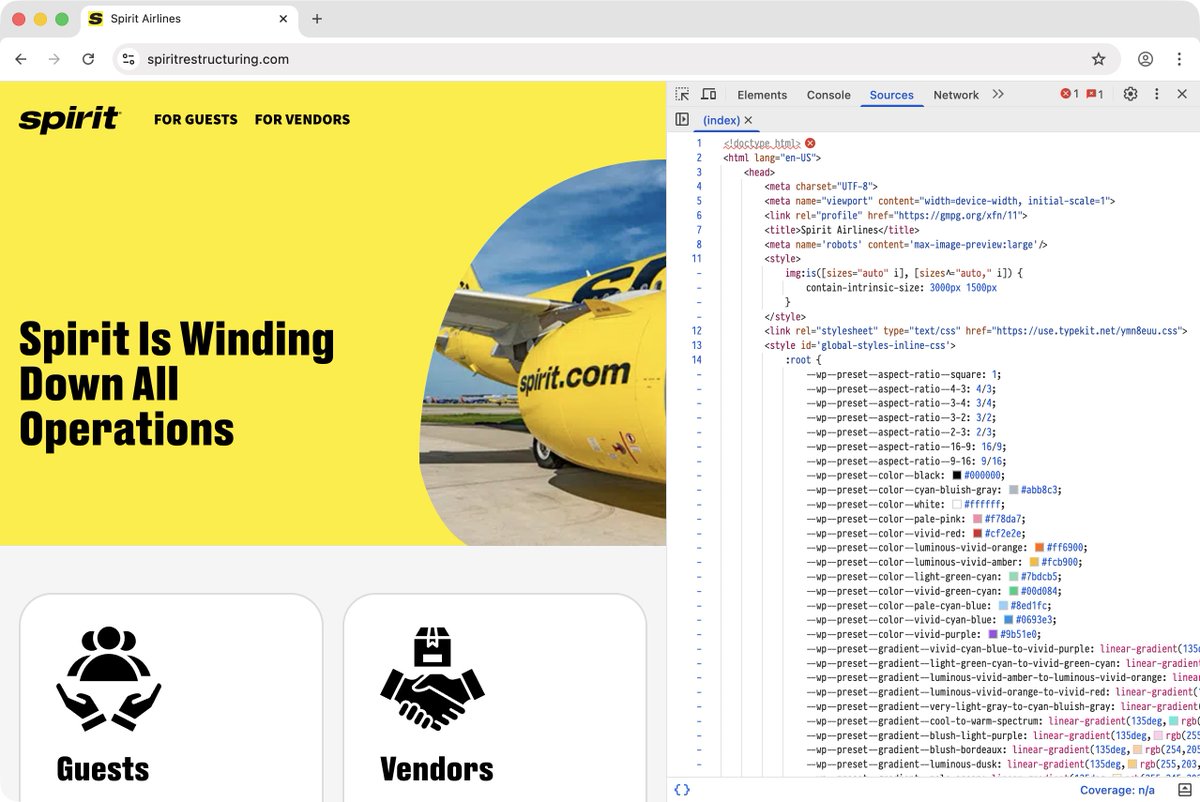Click the browser forward arrow
Screen dimensions: 1200x802
coord(54,59)
